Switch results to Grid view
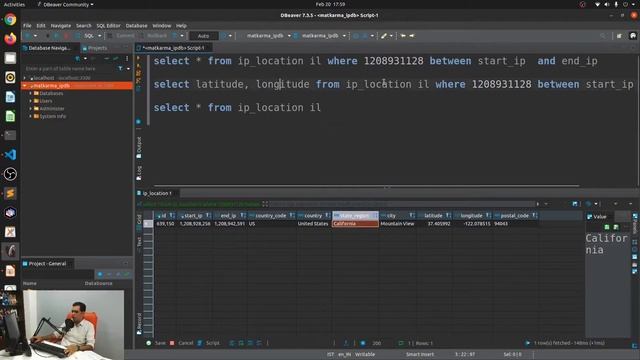The image size is (640, 360). point(139,220)
